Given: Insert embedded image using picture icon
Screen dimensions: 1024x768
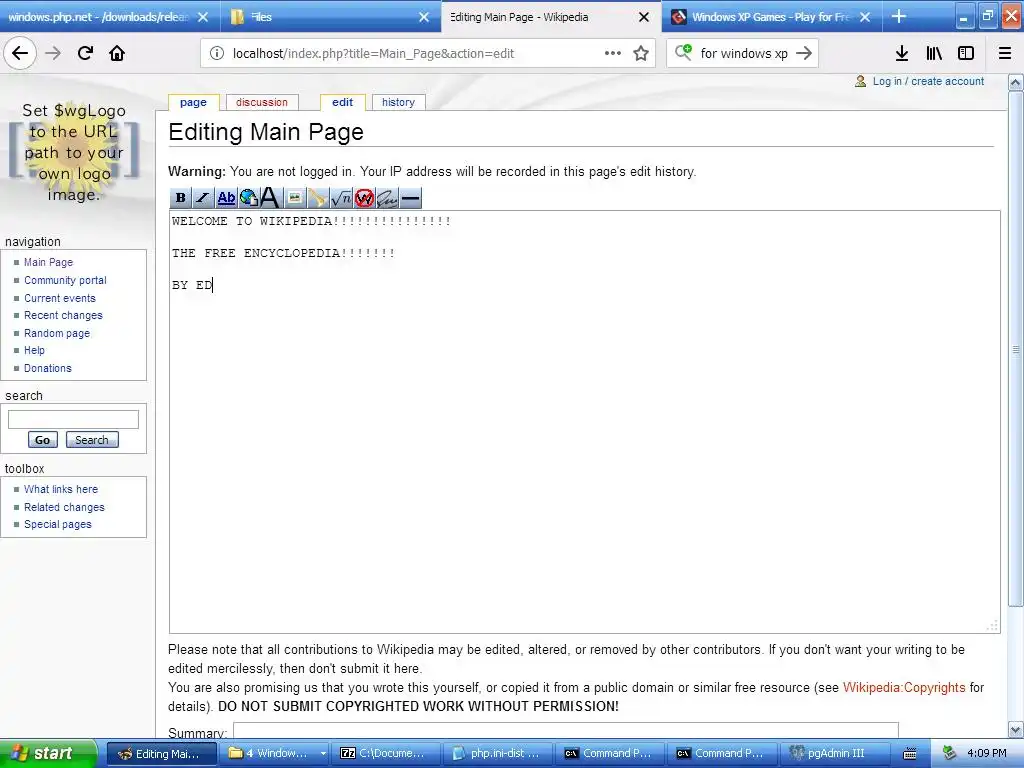Looking at the screenshot, I should click(295, 198).
